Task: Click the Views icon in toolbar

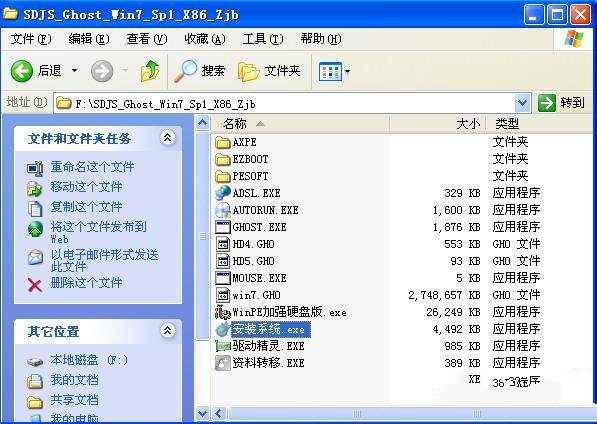Action: click(330, 71)
